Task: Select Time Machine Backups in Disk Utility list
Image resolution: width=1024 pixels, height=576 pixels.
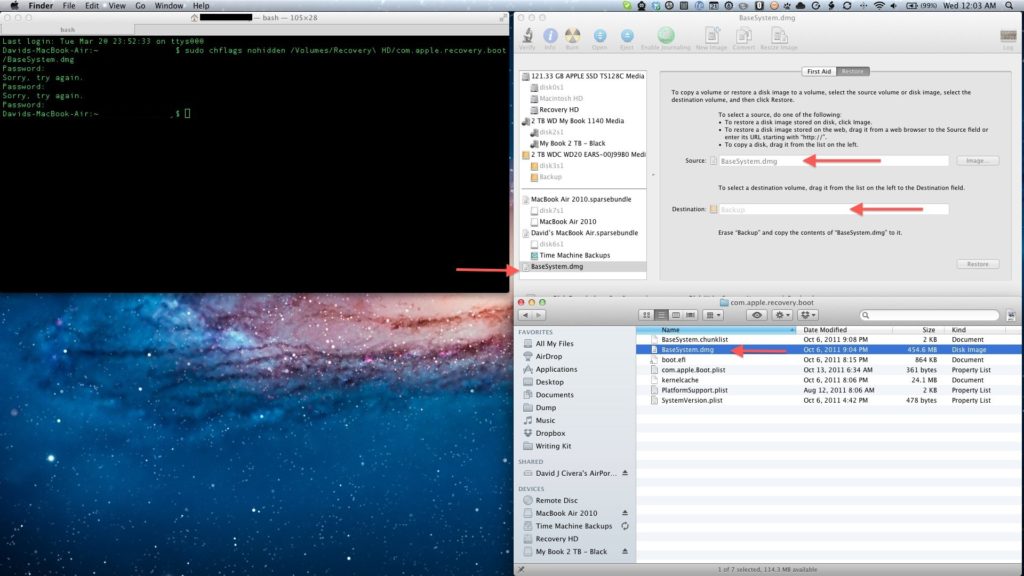Action: tap(574, 255)
